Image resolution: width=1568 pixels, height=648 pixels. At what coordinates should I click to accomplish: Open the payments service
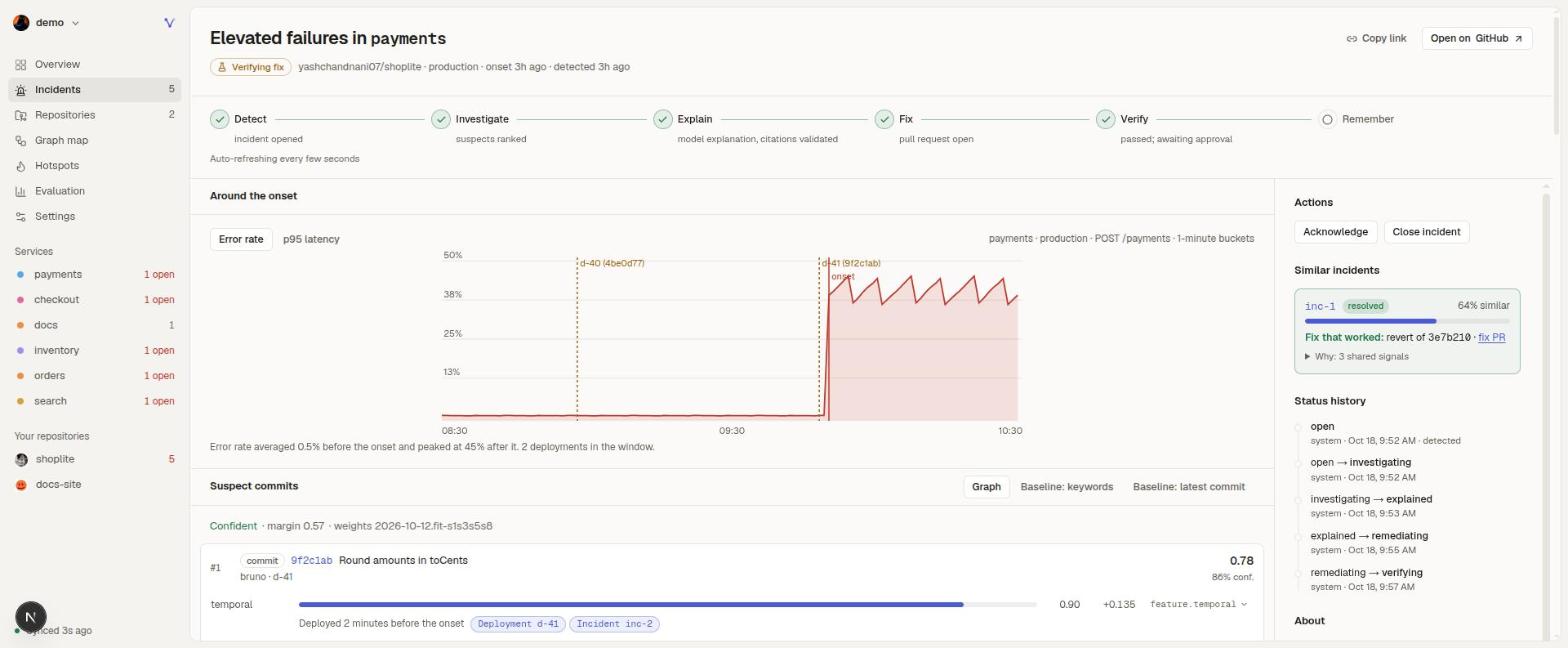point(94,274)
